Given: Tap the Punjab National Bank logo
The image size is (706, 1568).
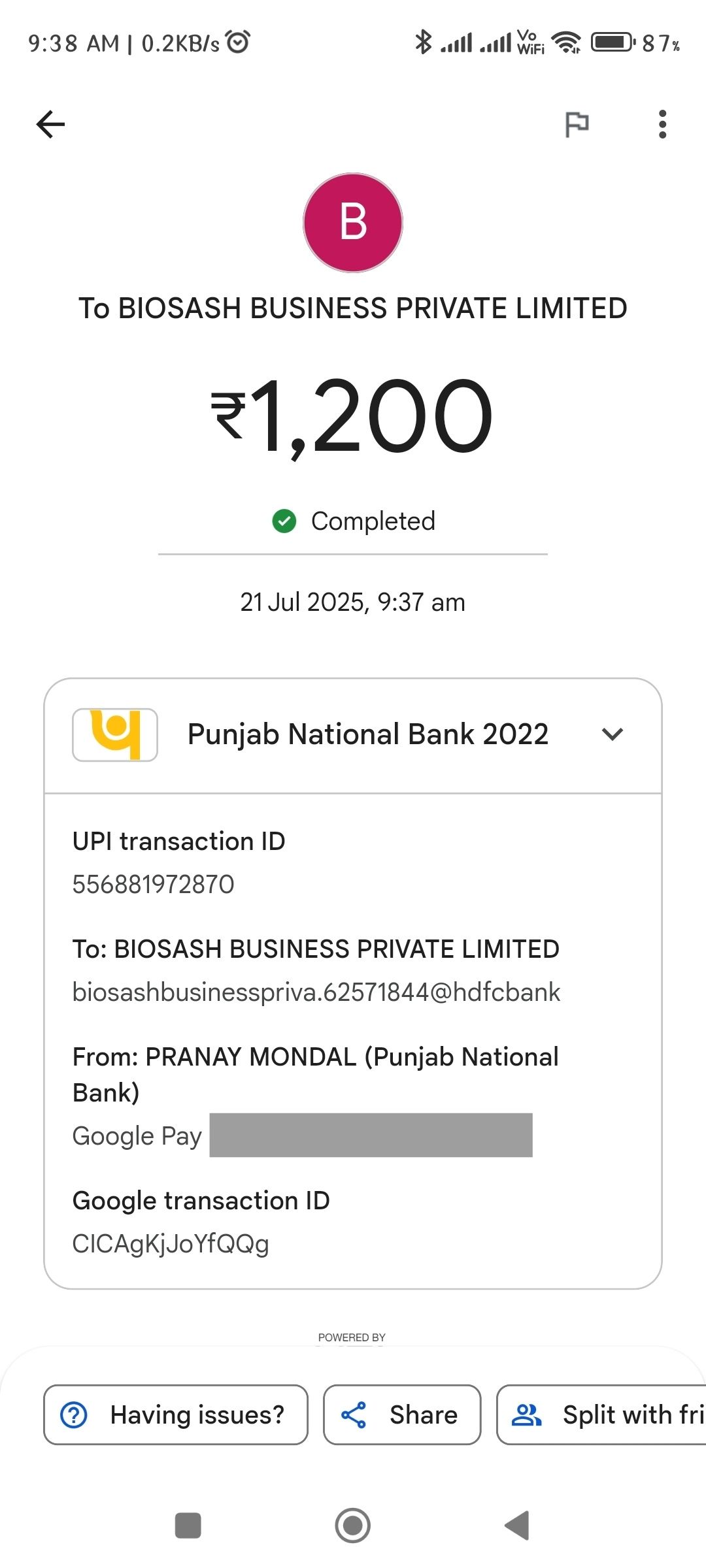Looking at the screenshot, I should tap(115, 734).
